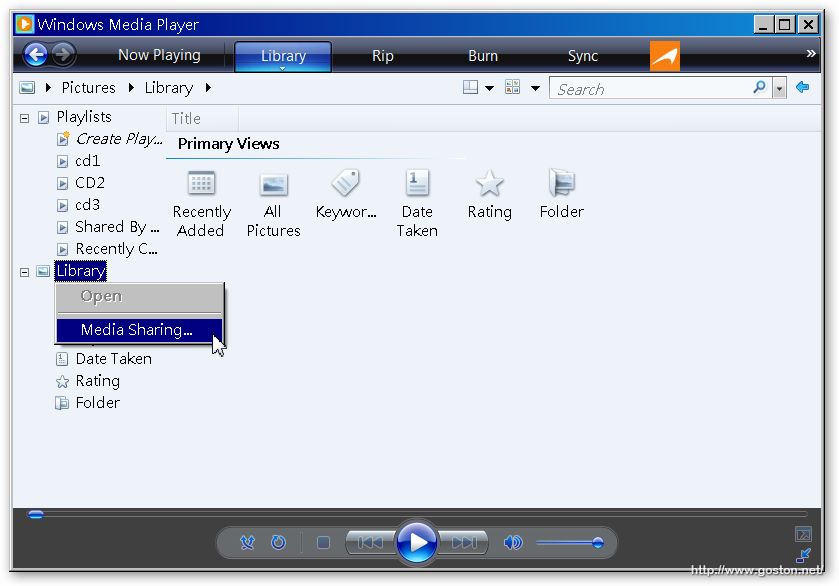Go forward with the Forward arrow button
839x586 pixels.
click(x=64, y=54)
